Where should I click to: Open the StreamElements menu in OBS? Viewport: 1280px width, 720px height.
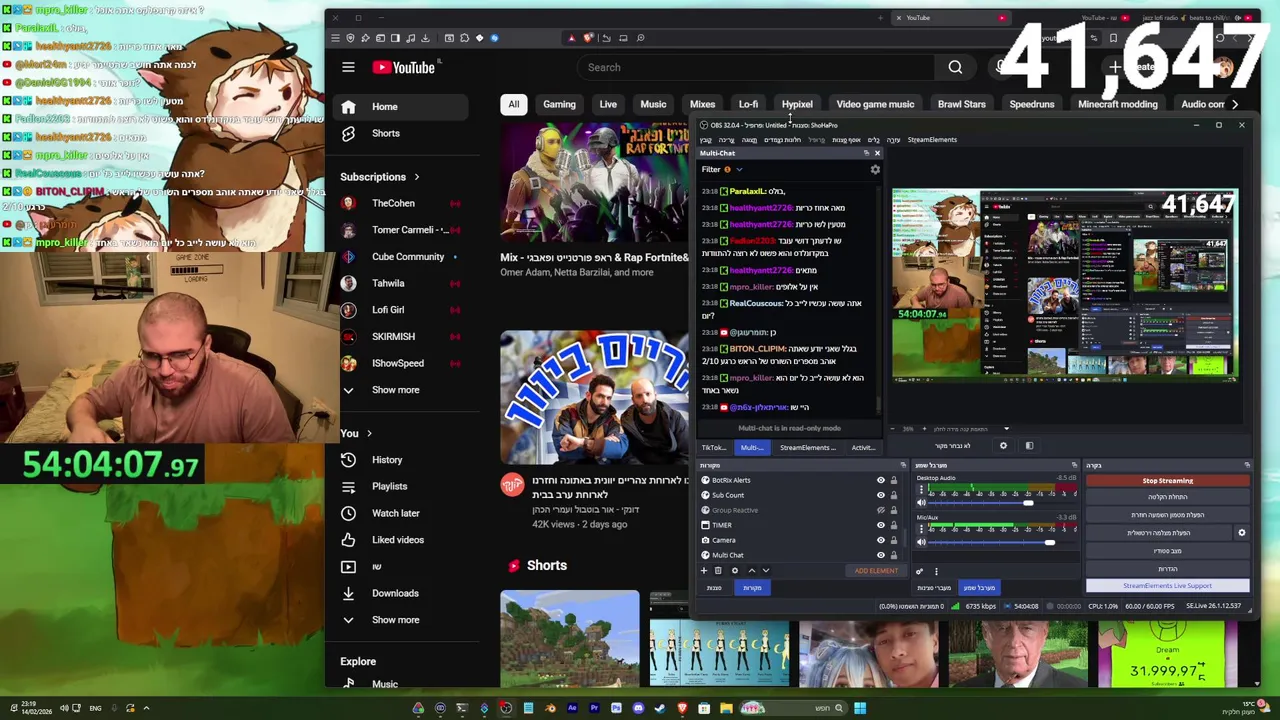932,140
